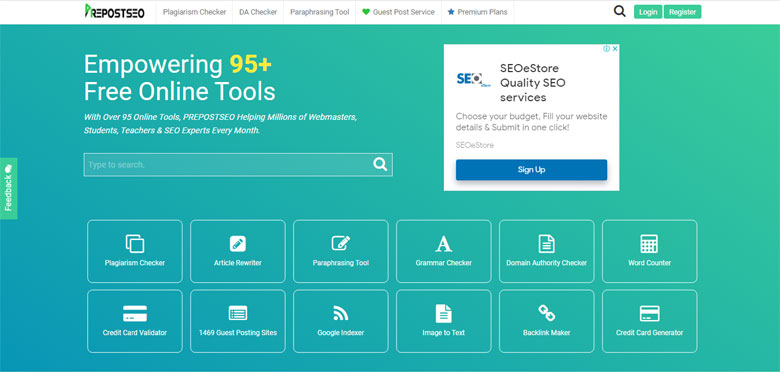Click the 'Backlink Maker' tile label
Image resolution: width=780 pixels, height=373 pixels.
click(547, 333)
